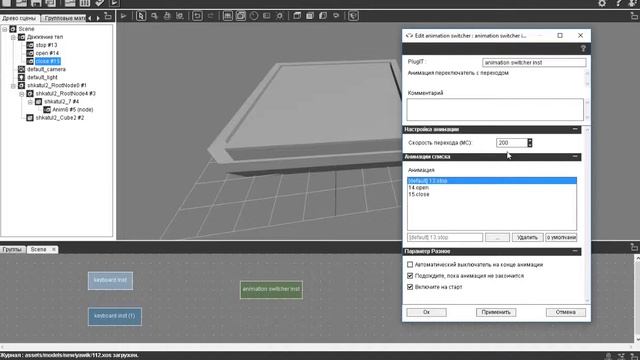Click the icon beside shkatul2_Cube2 #2
The height and width of the screenshot is (360, 640).
(x=30, y=118)
